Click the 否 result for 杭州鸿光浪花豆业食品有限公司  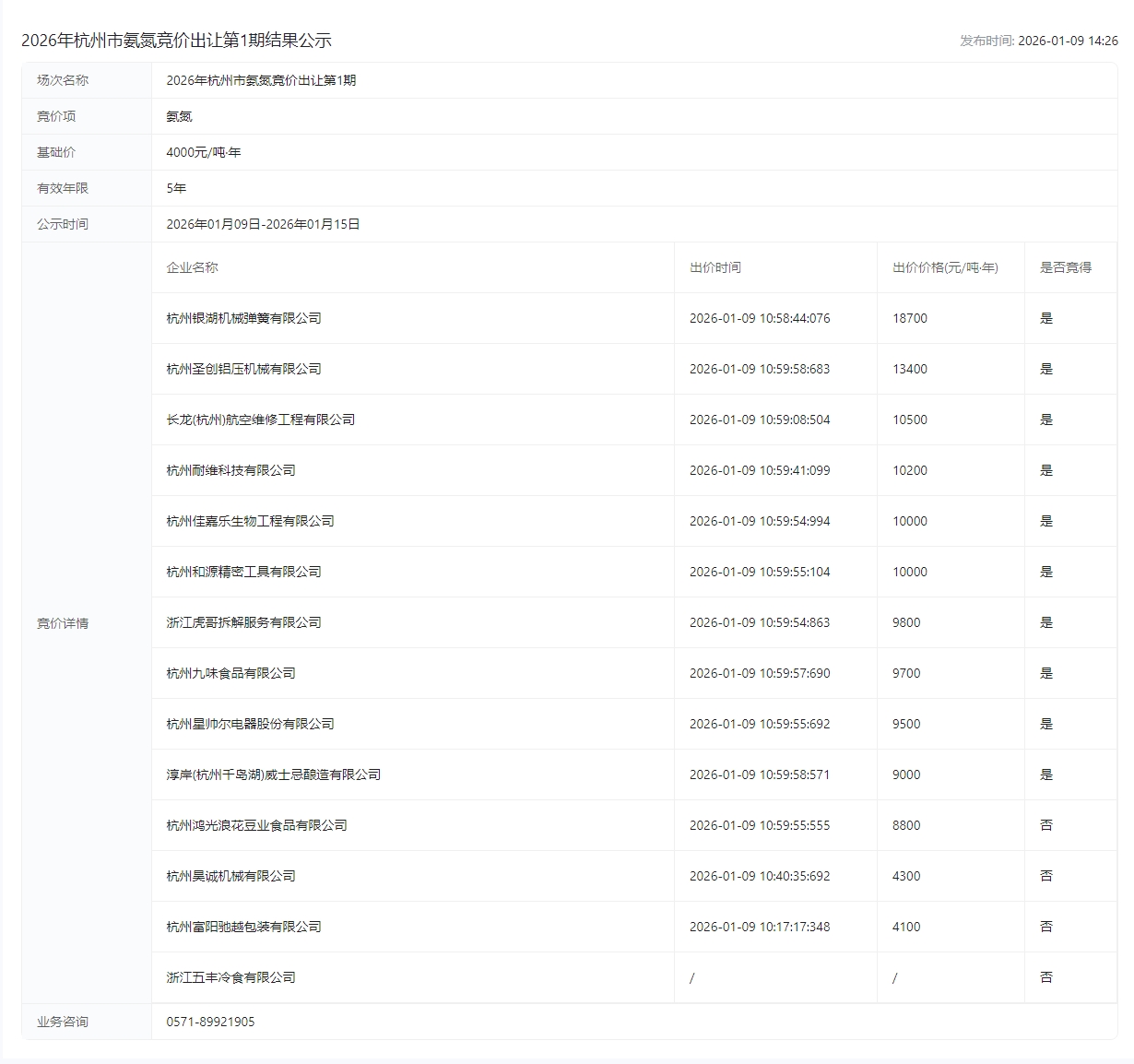(1045, 825)
